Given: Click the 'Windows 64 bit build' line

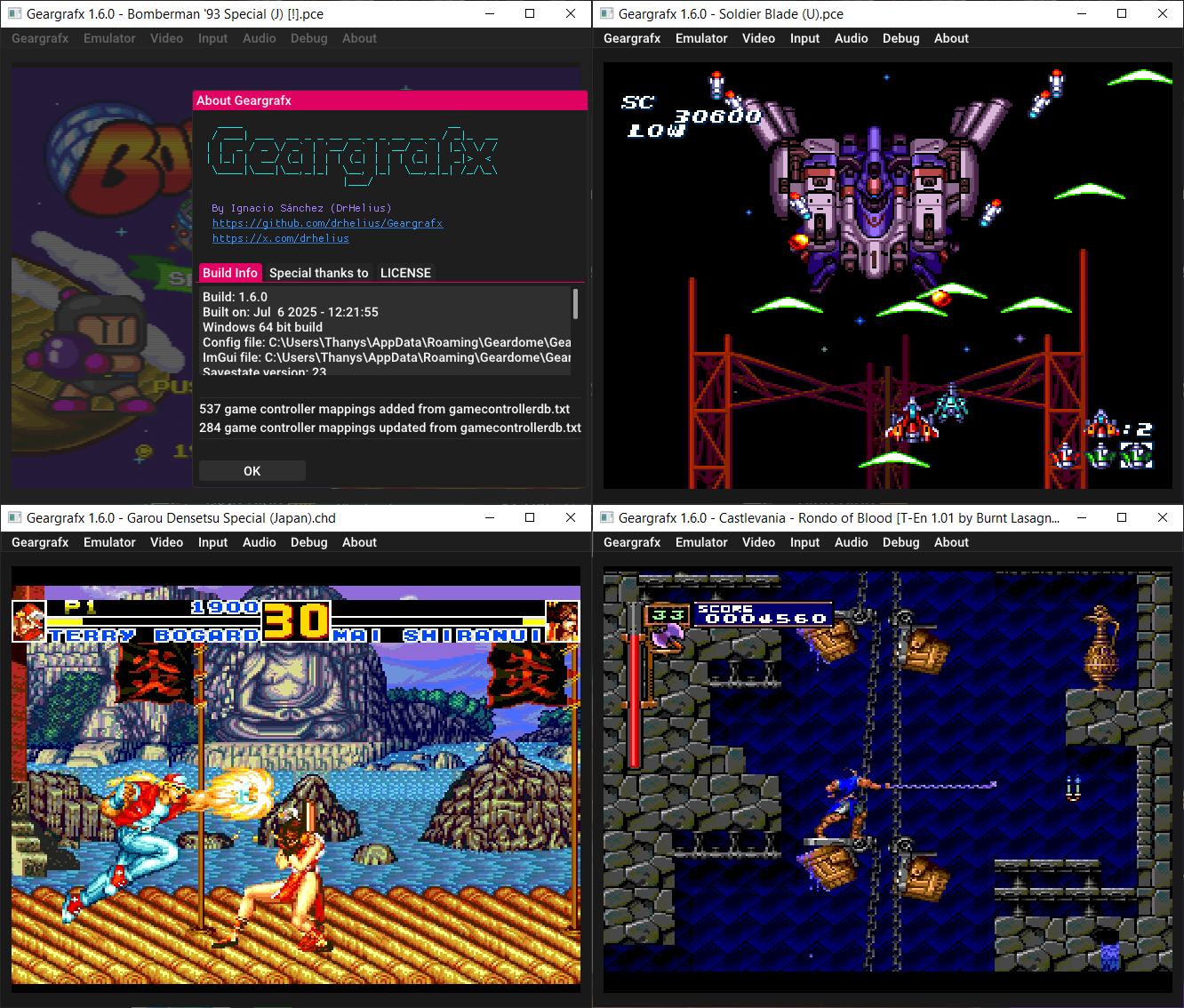Looking at the screenshot, I should (x=262, y=327).
